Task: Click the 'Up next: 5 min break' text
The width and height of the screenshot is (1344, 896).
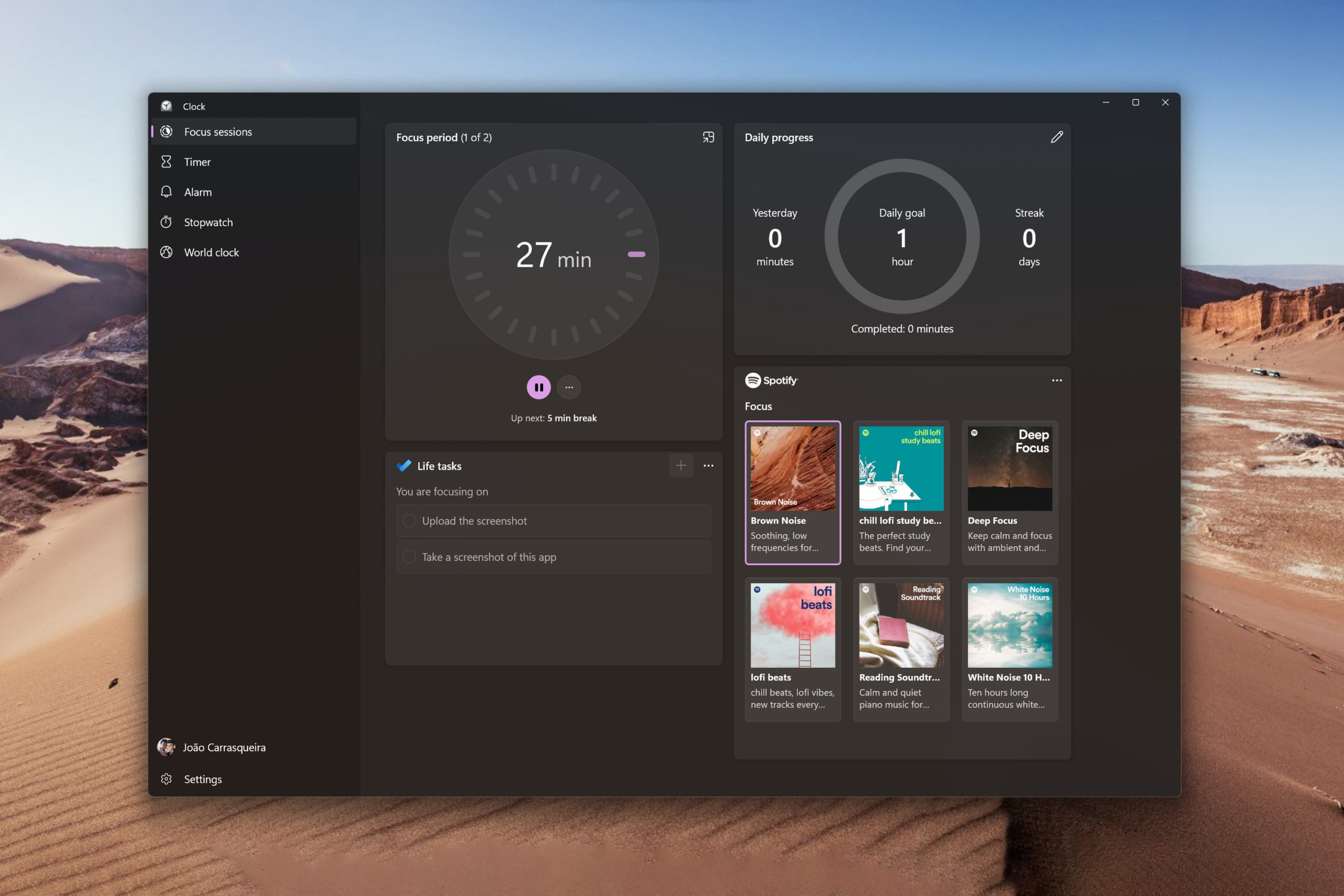Action: 553,418
